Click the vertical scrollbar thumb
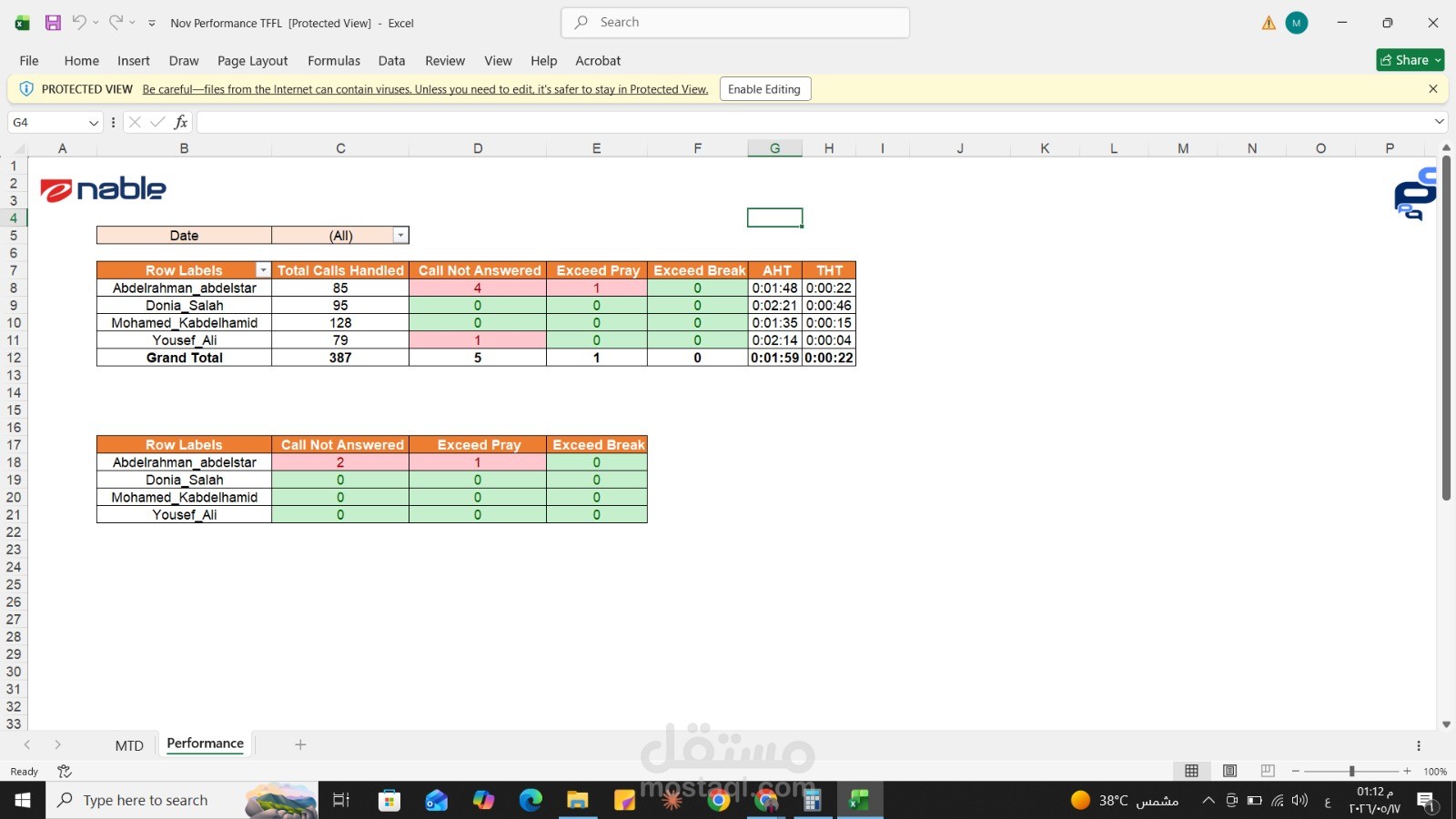1456x819 pixels. (x=1446, y=328)
